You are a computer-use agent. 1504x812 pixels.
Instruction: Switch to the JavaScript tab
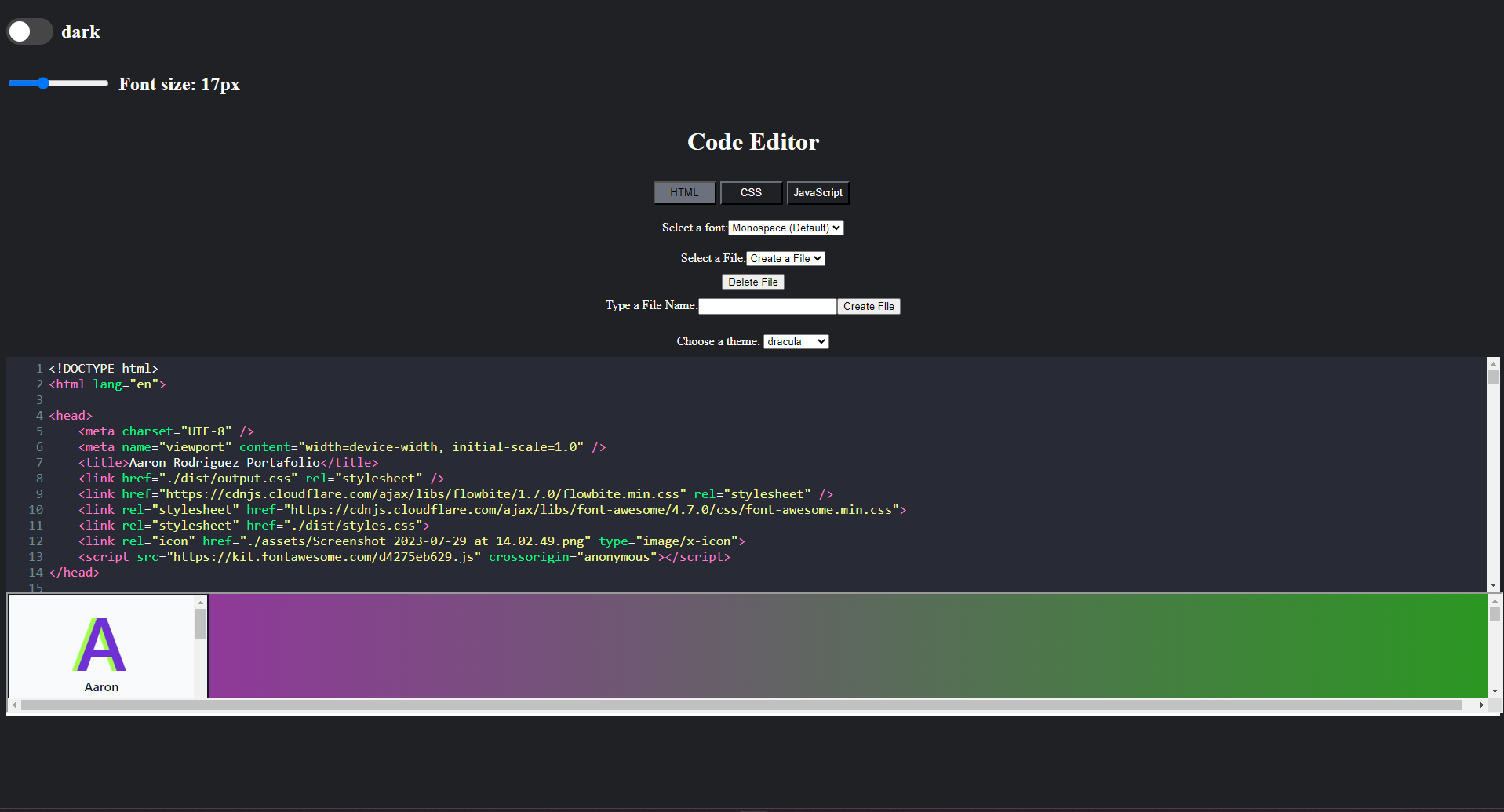pyautogui.click(x=818, y=193)
